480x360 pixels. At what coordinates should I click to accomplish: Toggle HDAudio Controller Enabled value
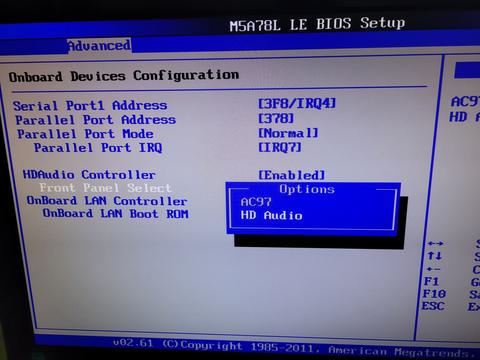point(291,175)
